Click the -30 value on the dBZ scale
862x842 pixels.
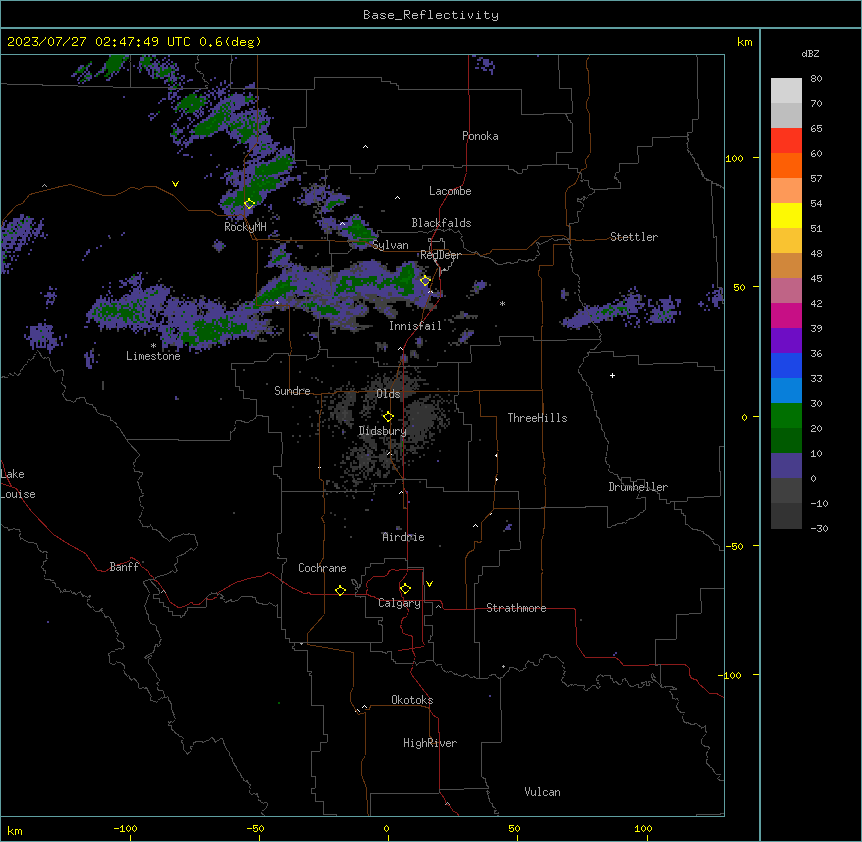coord(819,528)
